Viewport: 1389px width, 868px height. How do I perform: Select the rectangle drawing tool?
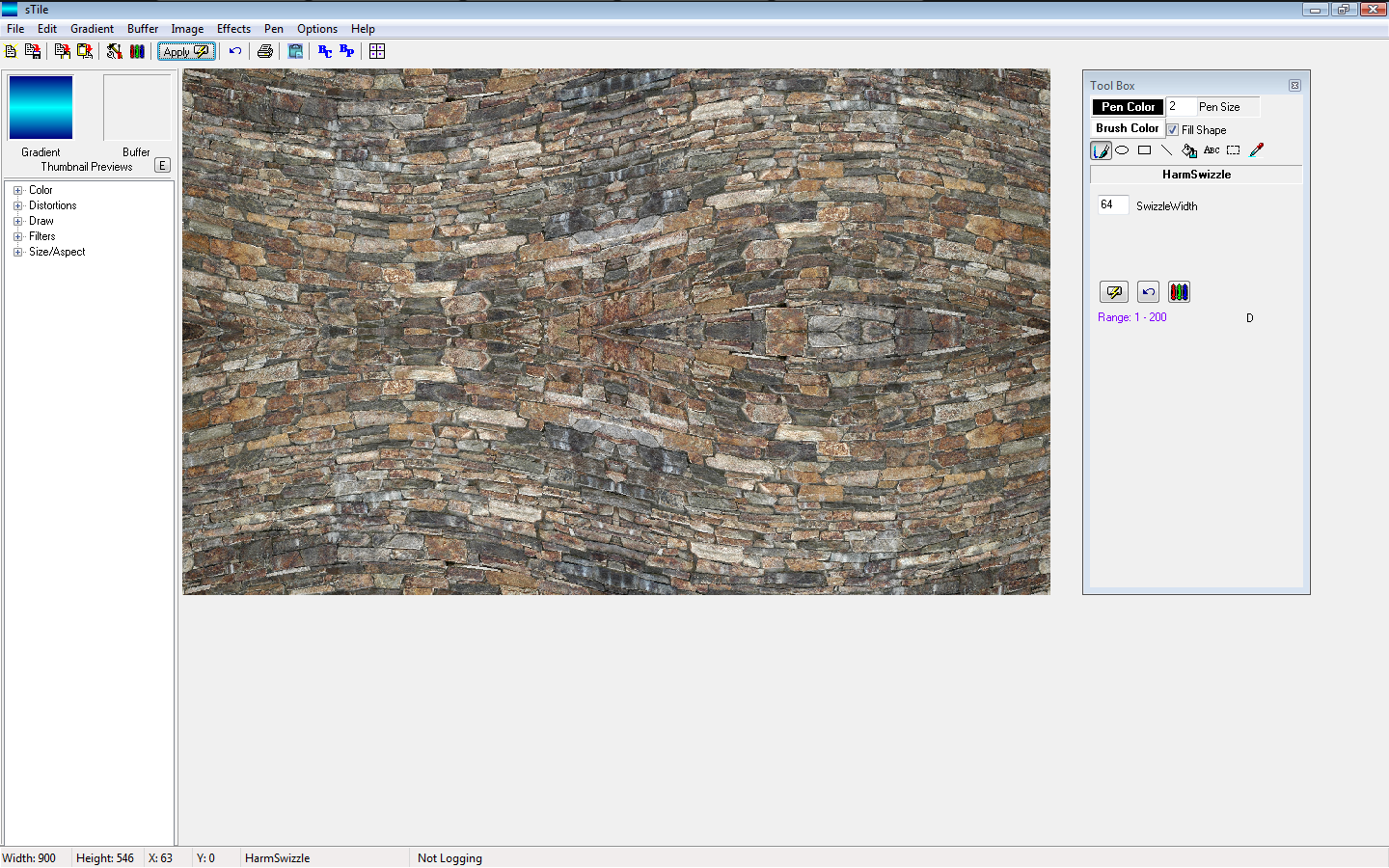1144,150
